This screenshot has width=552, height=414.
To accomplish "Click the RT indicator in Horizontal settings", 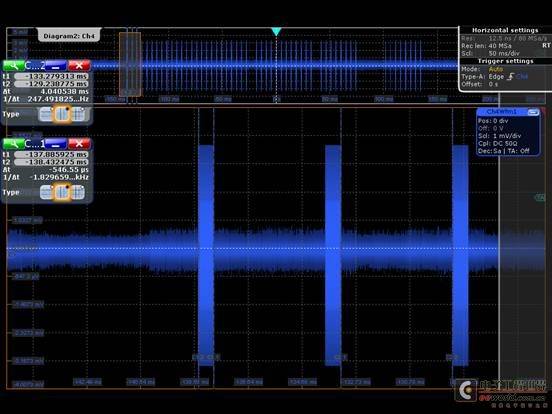I will [546, 46].
